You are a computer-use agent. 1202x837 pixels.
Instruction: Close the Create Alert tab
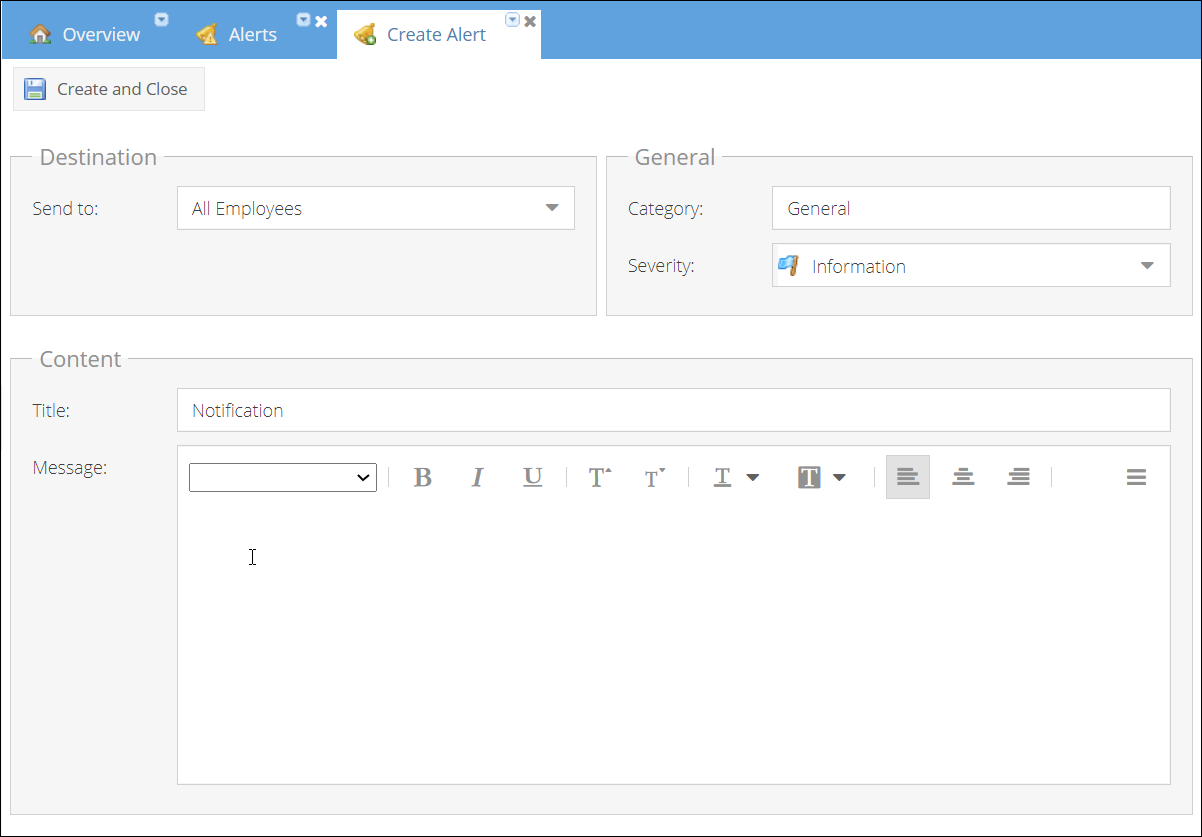(530, 21)
